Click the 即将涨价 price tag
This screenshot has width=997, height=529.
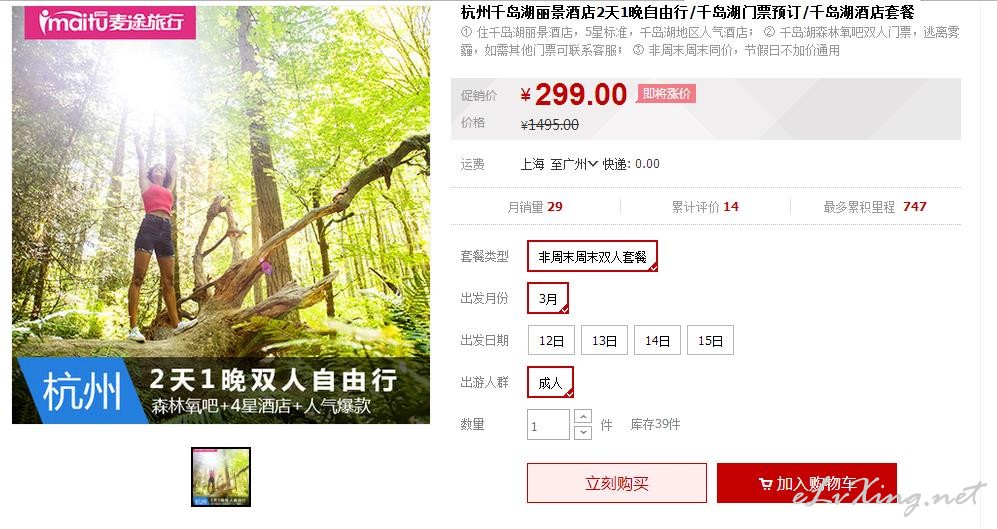click(666, 94)
